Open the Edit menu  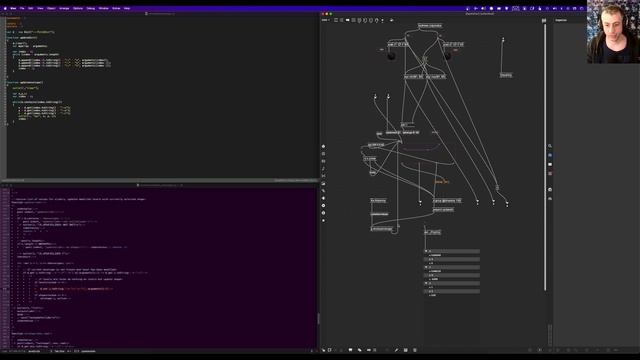point(31,8)
